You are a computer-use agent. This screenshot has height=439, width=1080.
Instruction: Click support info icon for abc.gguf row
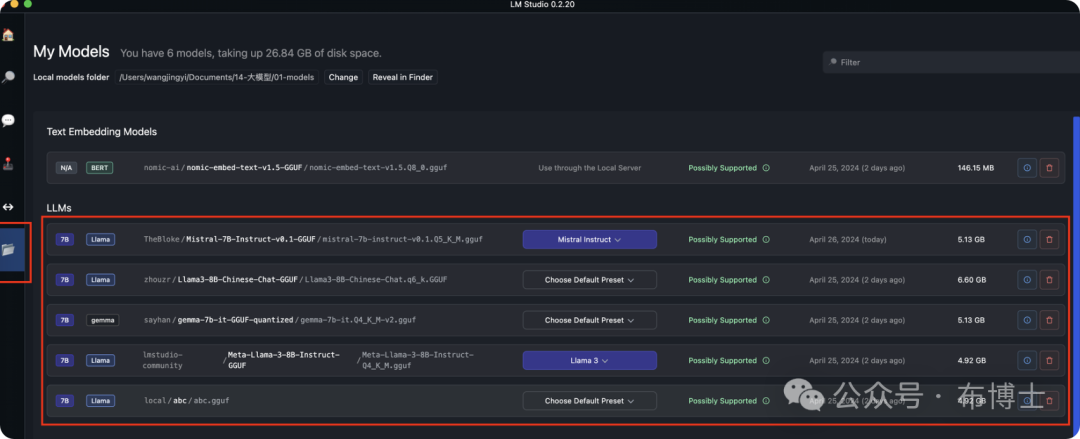766,401
